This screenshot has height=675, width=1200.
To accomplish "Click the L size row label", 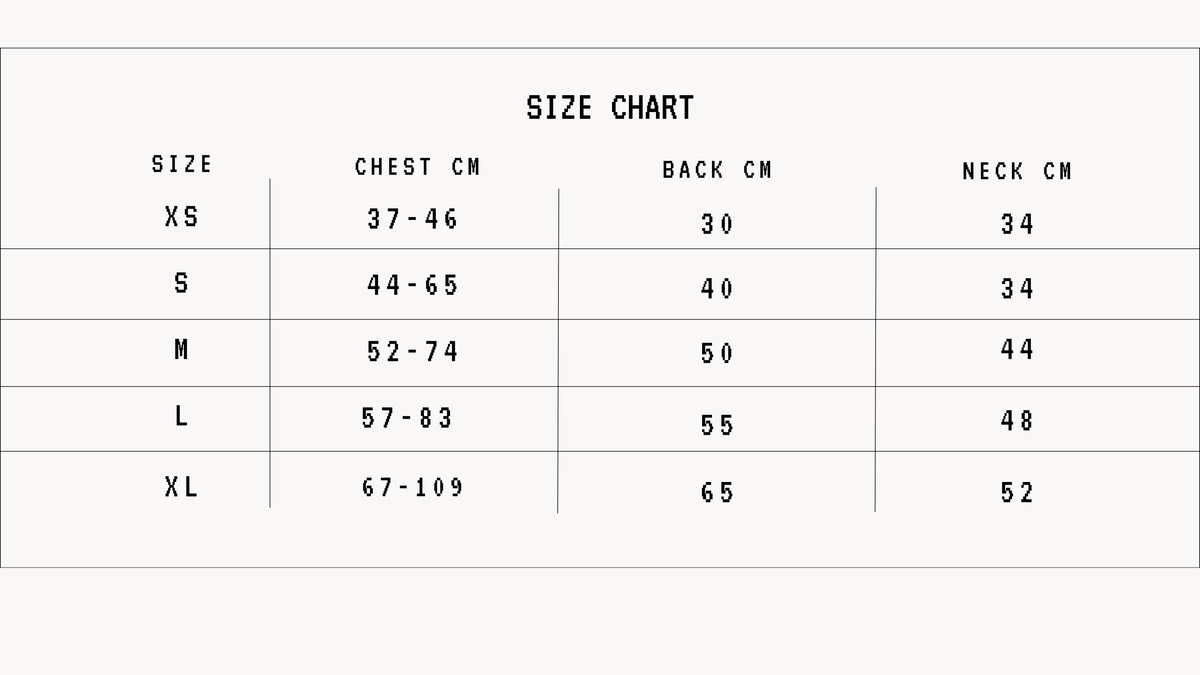I will point(181,416).
